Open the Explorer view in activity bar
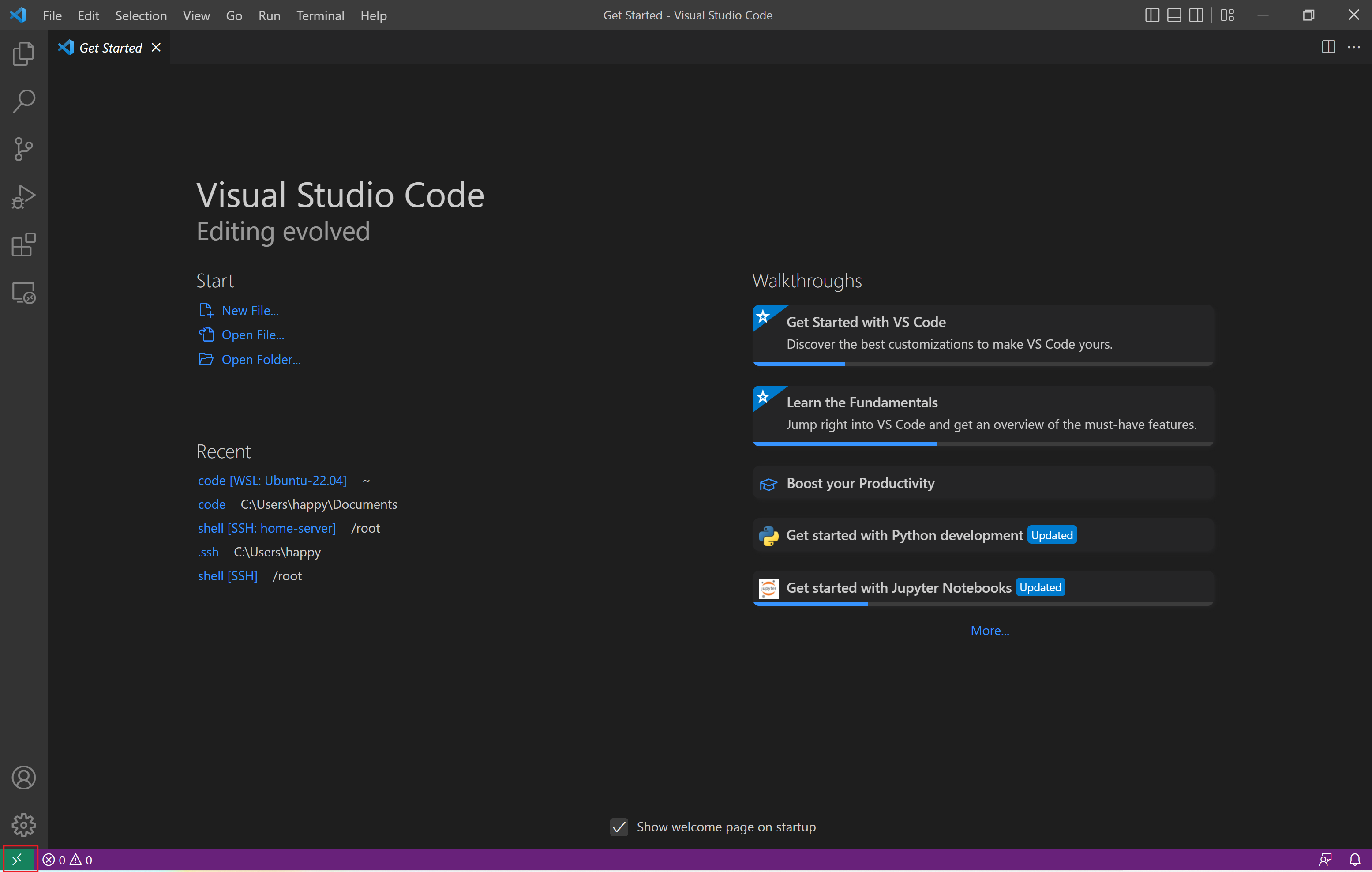This screenshot has height=872, width=1372. [23, 53]
